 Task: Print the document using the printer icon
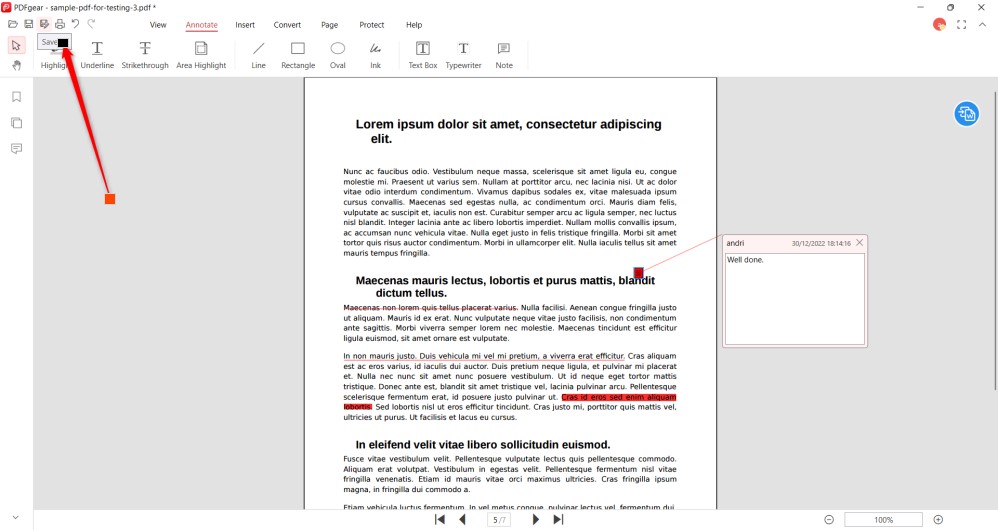60,24
